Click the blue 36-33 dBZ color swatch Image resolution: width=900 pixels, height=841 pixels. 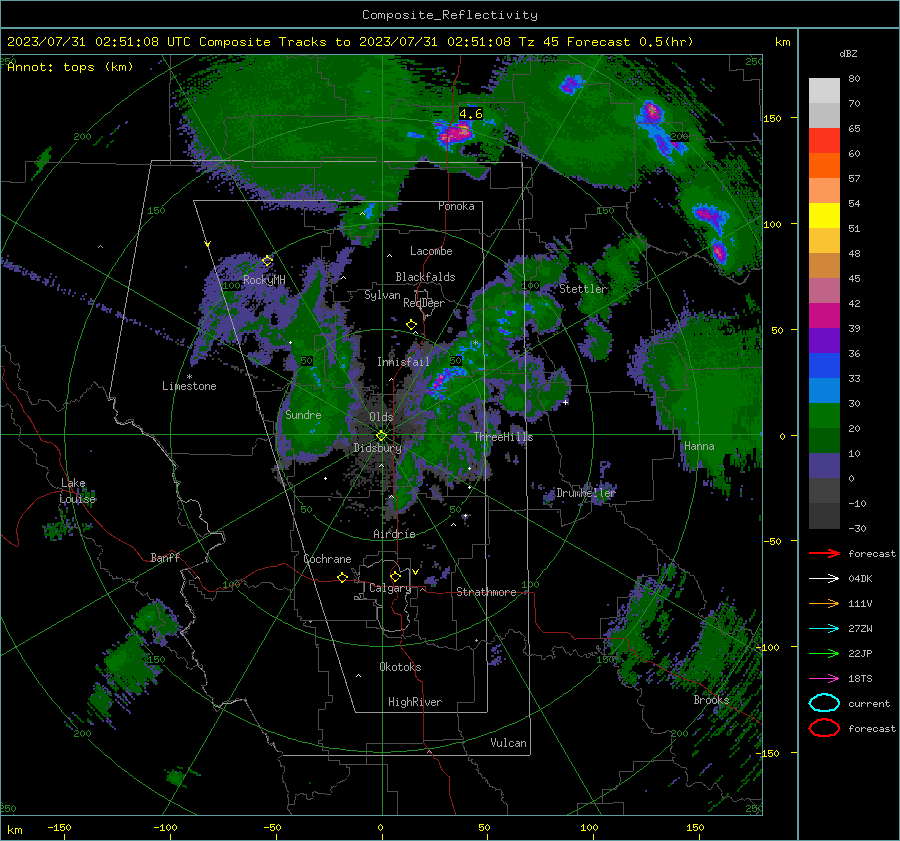[x=824, y=366]
